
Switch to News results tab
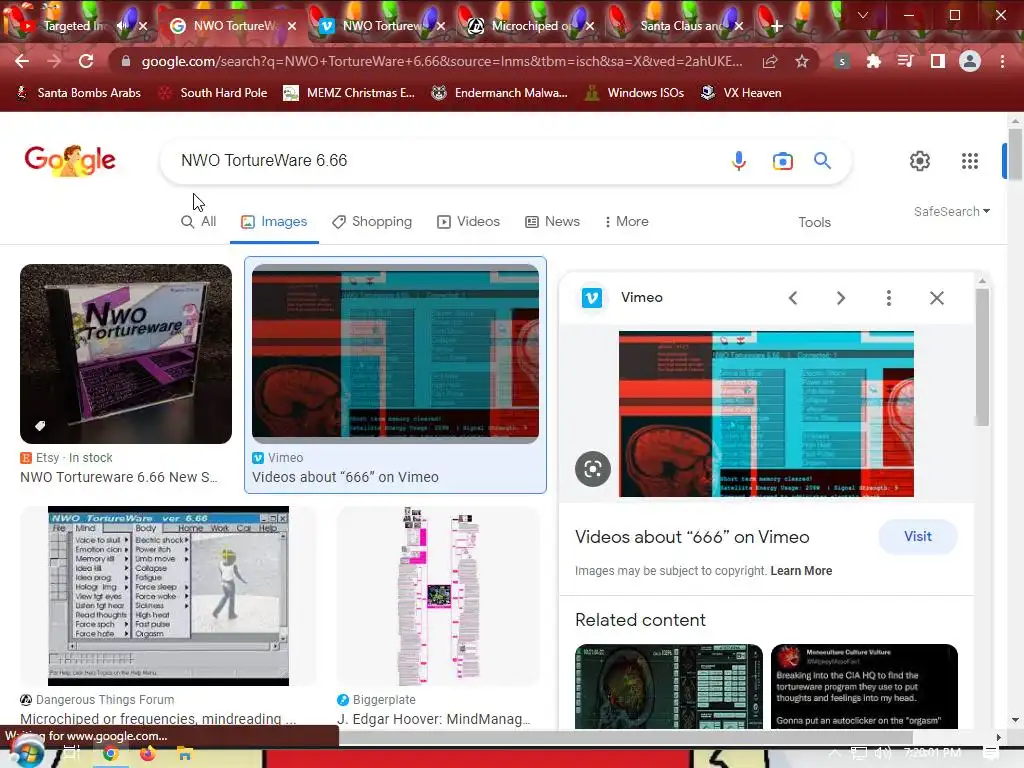552,221
